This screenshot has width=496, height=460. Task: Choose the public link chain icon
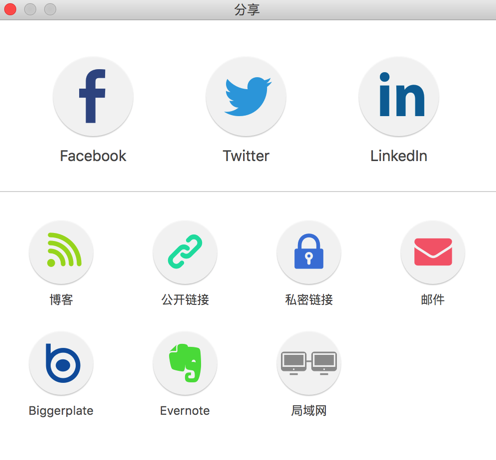coord(185,252)
